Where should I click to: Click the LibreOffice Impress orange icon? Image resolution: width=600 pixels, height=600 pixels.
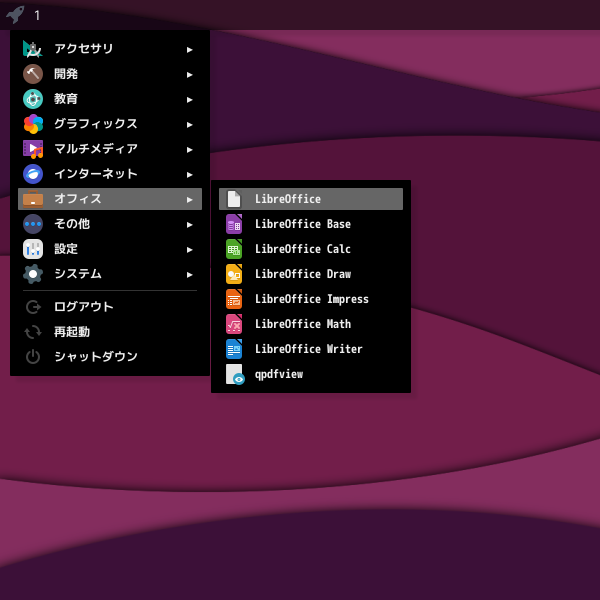click(234, 299)
